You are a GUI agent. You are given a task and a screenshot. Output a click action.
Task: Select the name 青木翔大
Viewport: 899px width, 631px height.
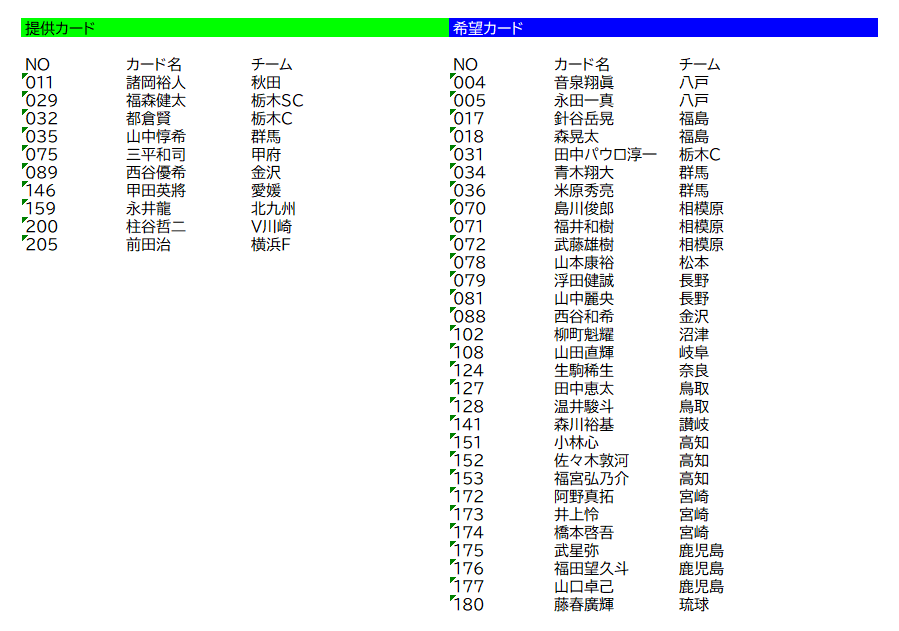(x=584, y=173)
